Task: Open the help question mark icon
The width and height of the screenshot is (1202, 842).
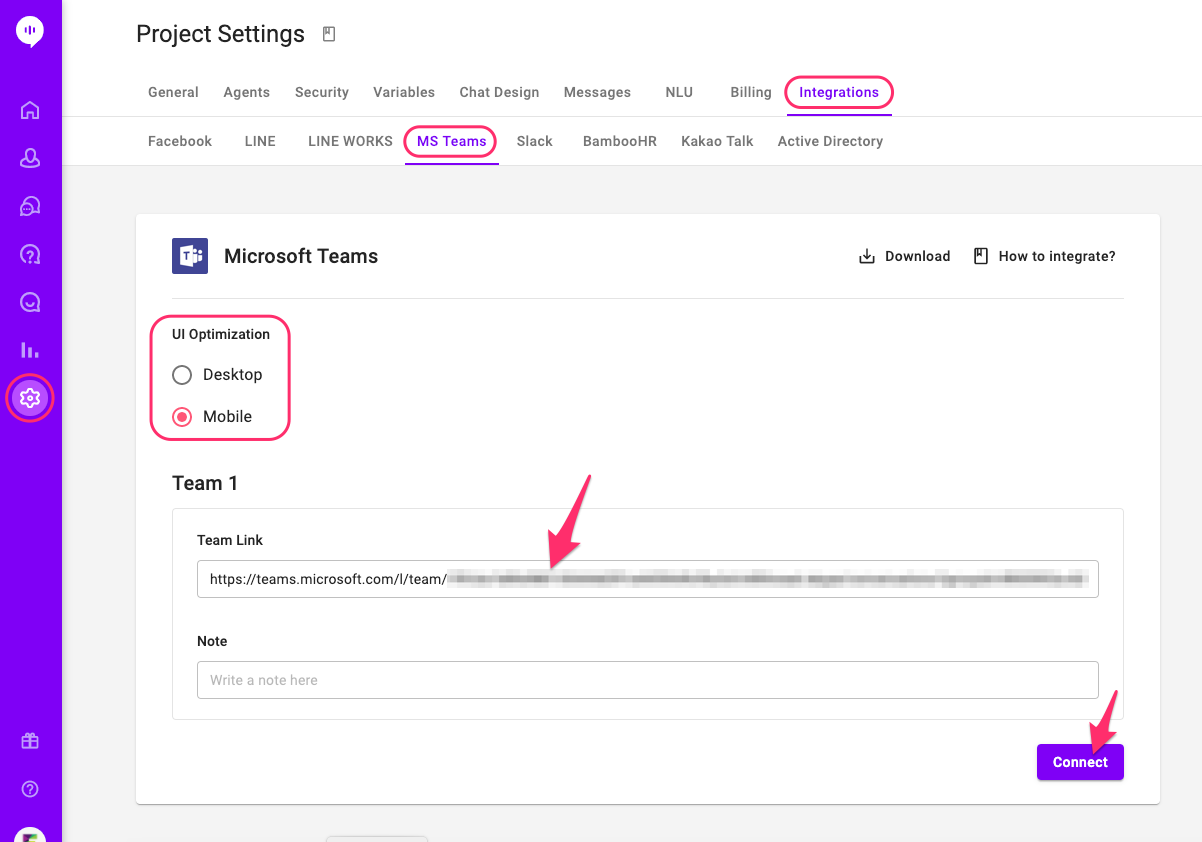Action: coord(30,789)
